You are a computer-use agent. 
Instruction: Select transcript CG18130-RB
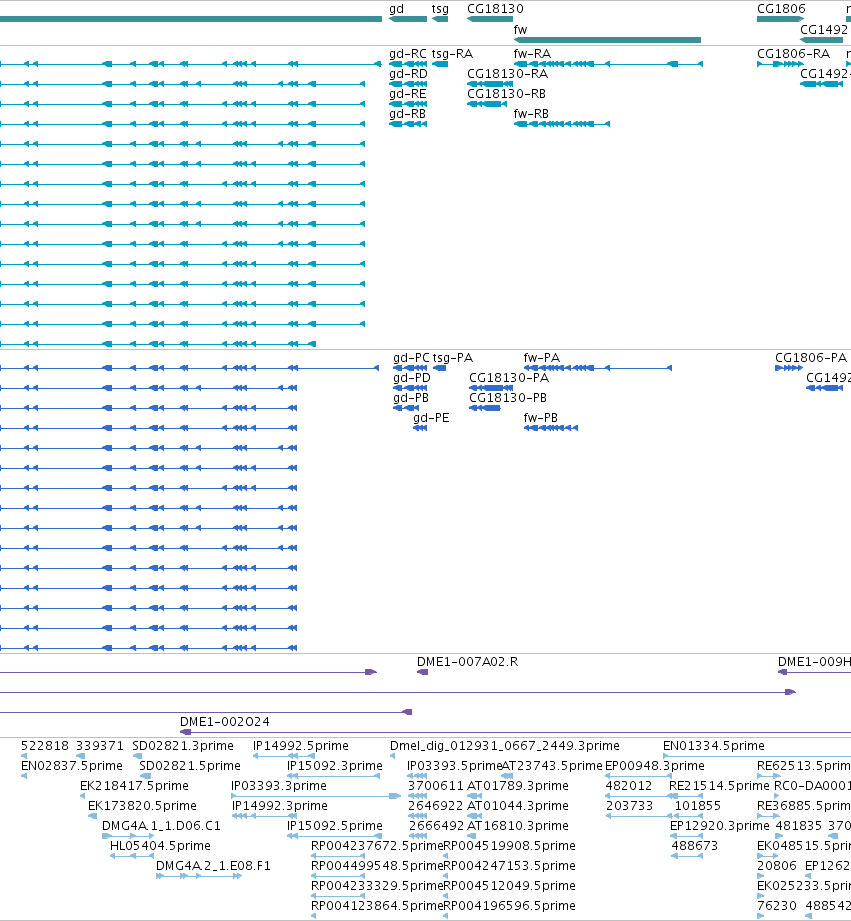[506, 94]
